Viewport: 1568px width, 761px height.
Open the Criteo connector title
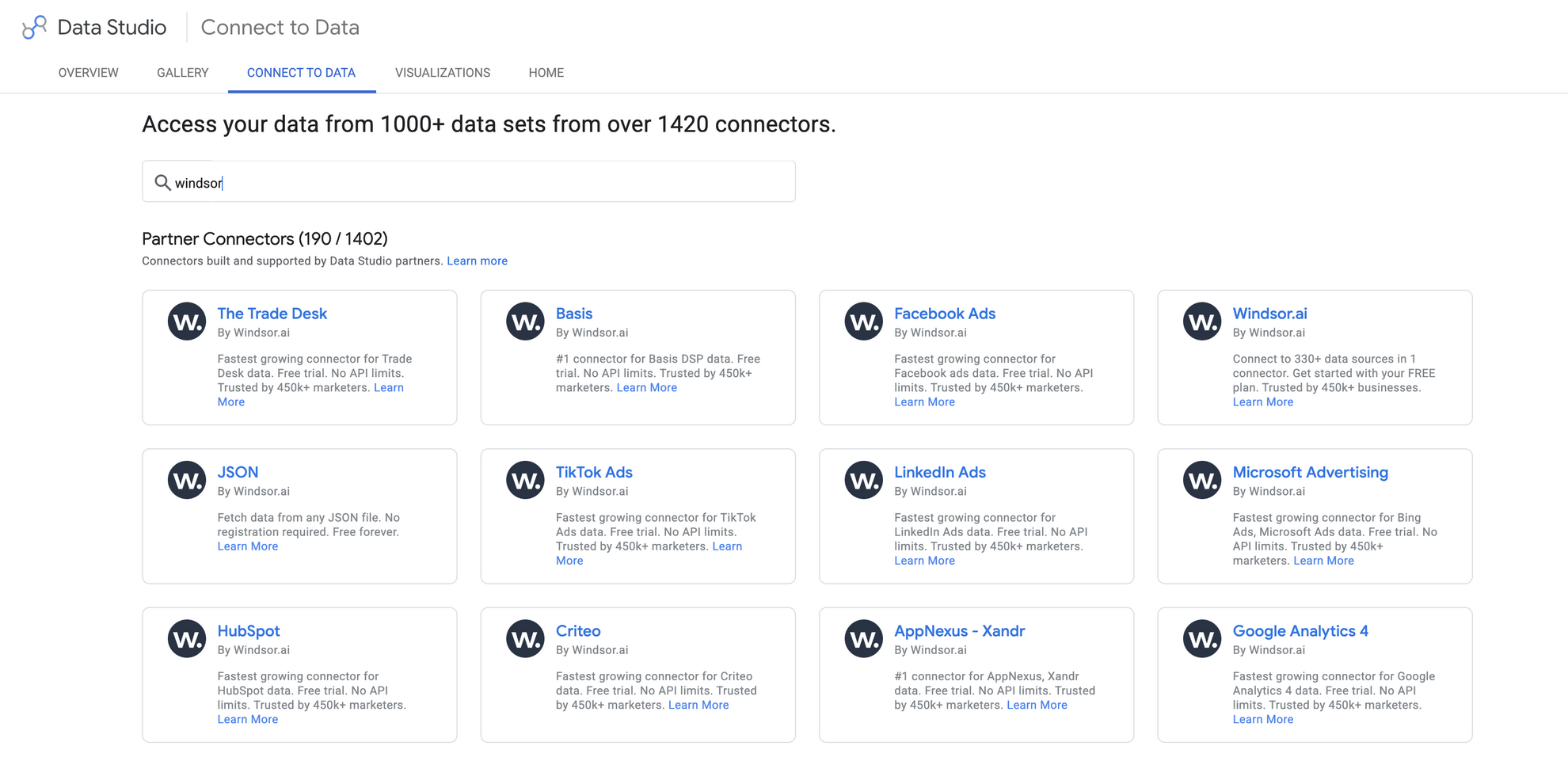[578, 631]
